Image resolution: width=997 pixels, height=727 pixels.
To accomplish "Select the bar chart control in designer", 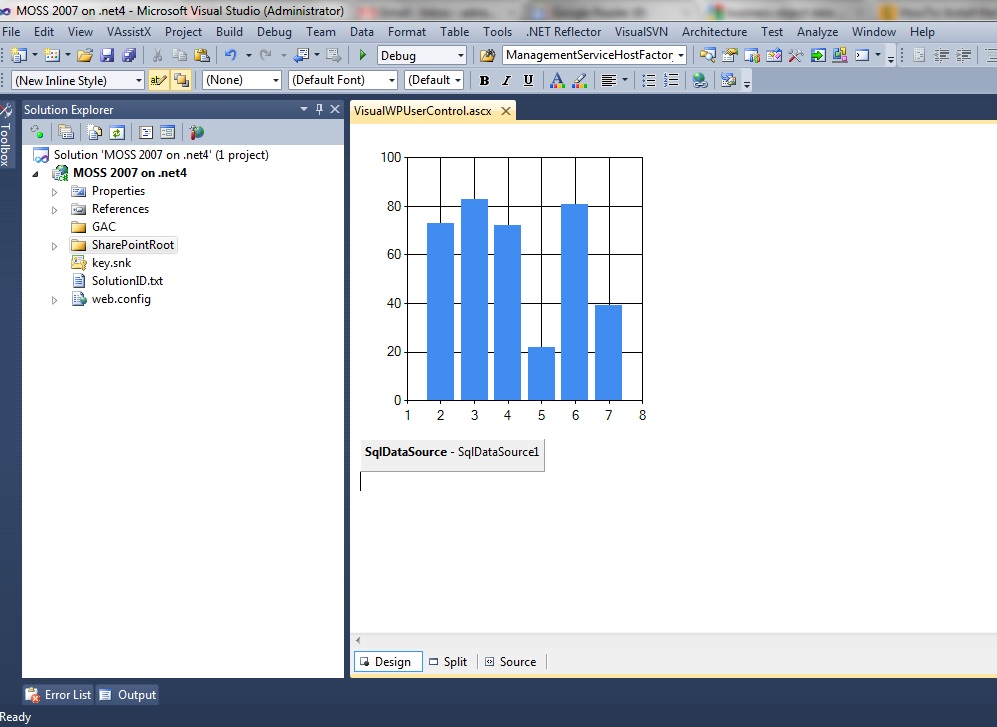I will click(512, 285).
